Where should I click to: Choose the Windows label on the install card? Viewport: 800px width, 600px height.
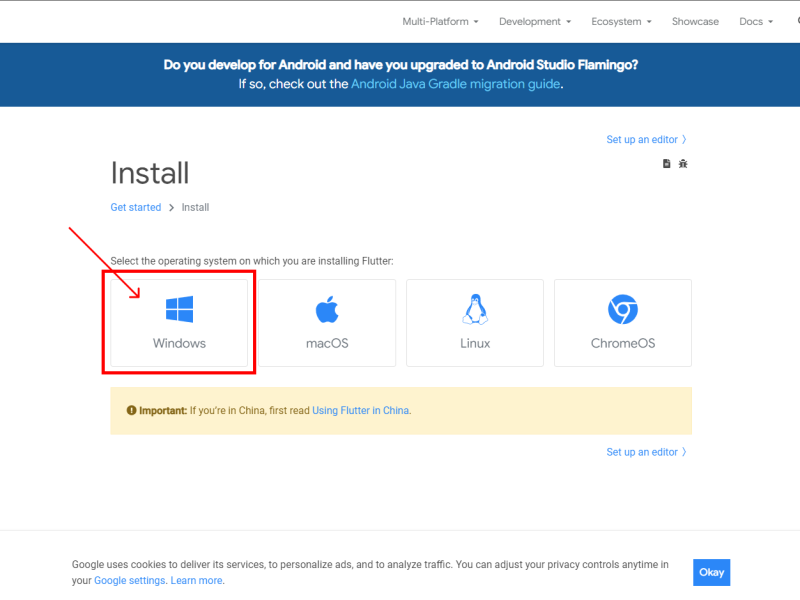point(180,343)
